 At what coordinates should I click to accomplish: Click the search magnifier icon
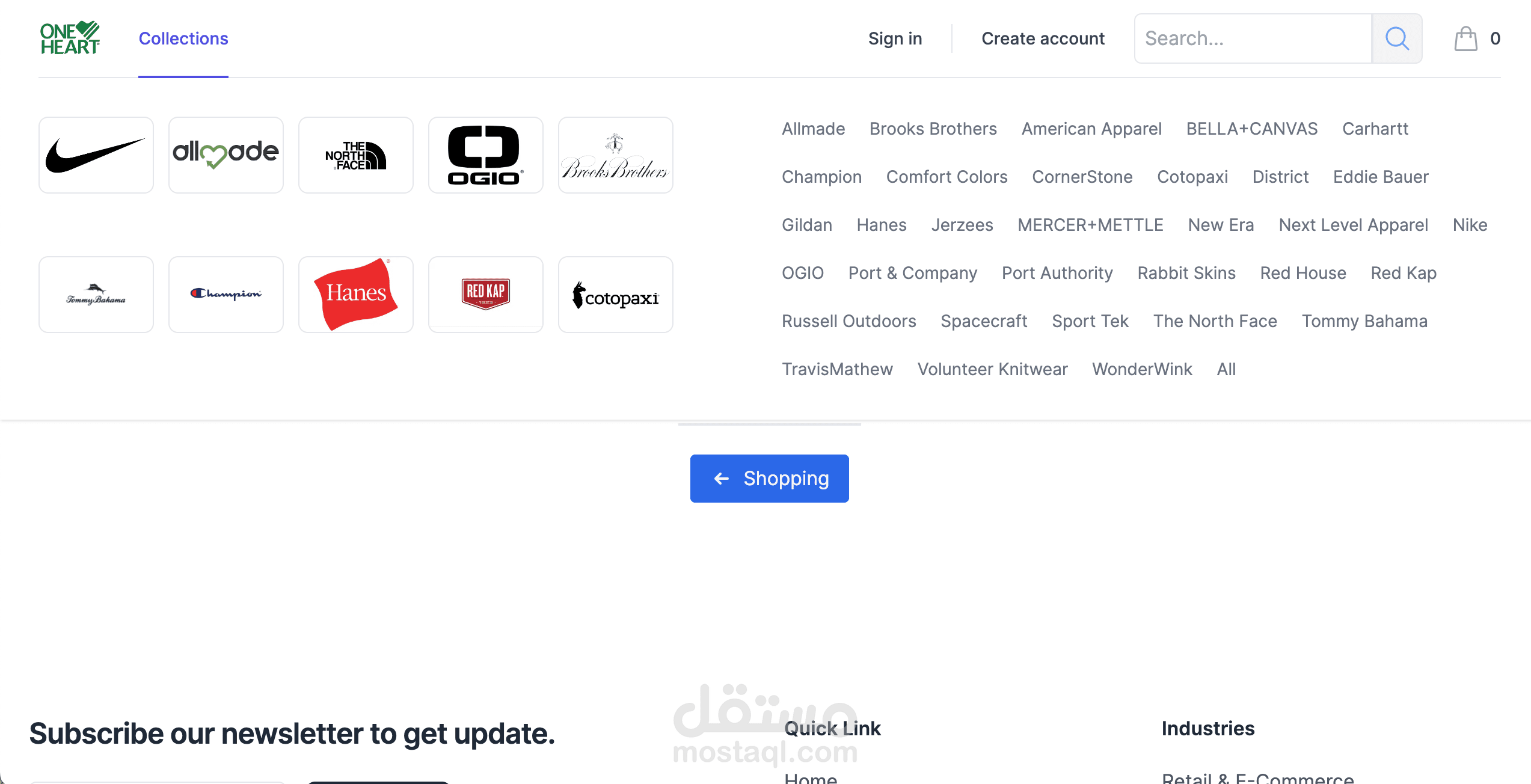coord(1396,38)
